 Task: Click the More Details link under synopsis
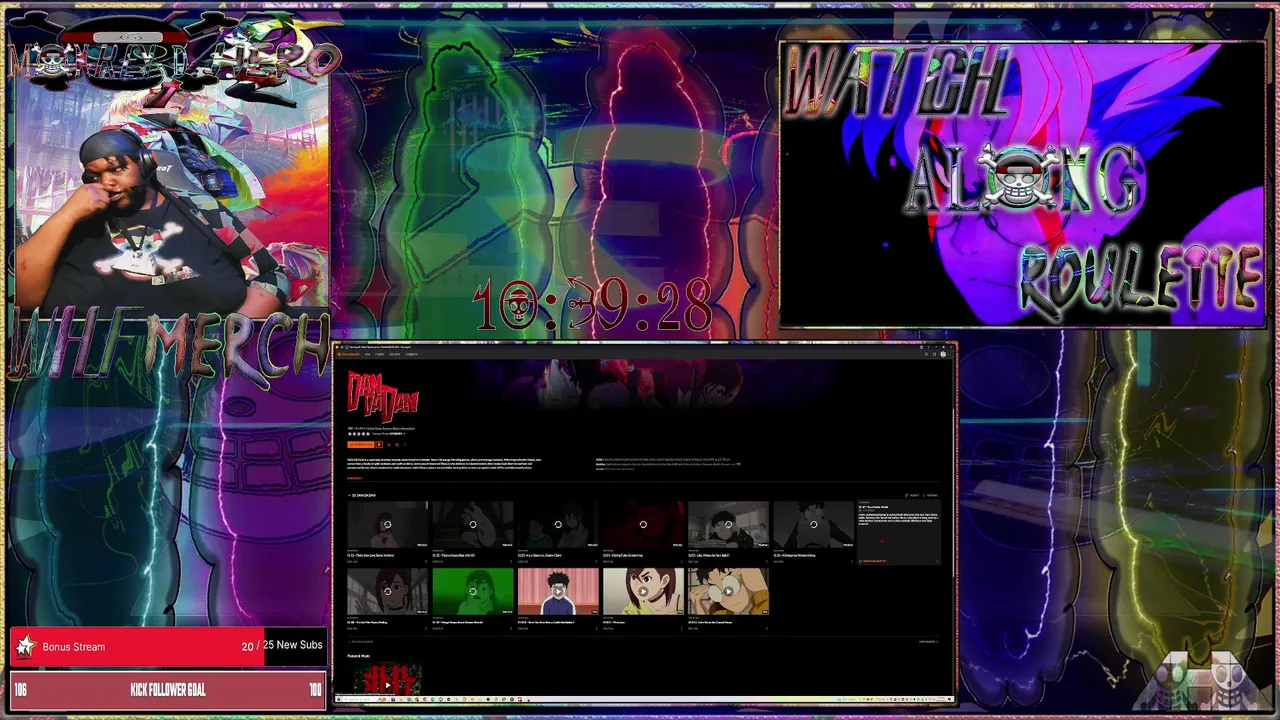(354, 478)
